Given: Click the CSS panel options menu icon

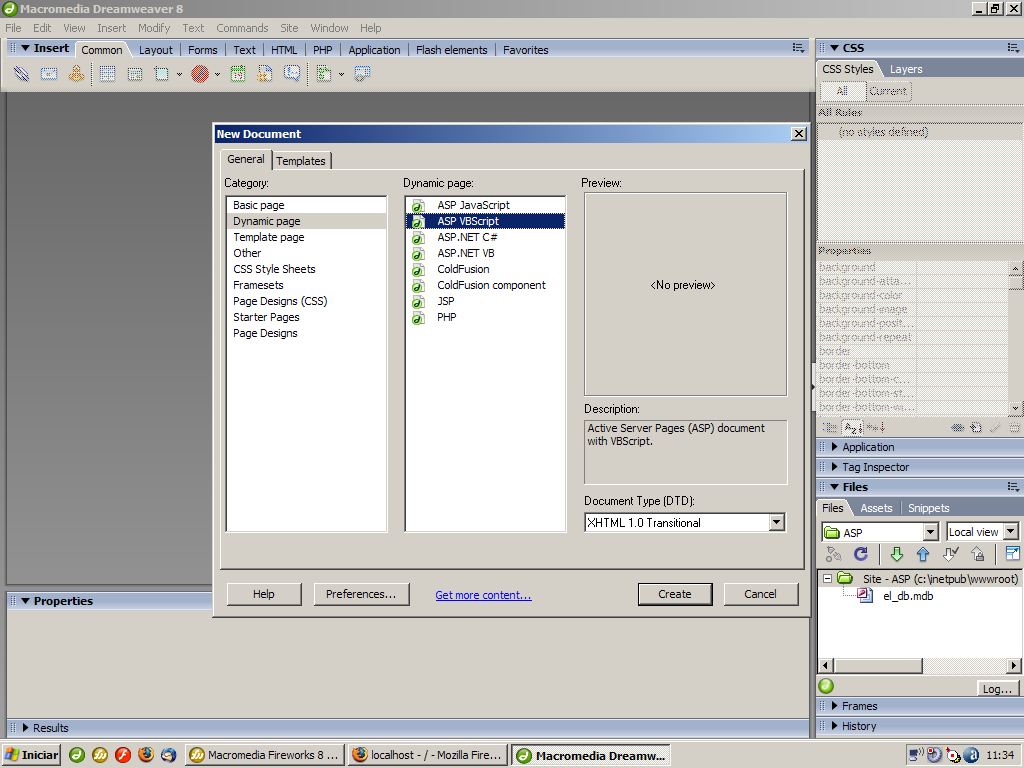Looking at the screenshot, I should (1013, 48).
